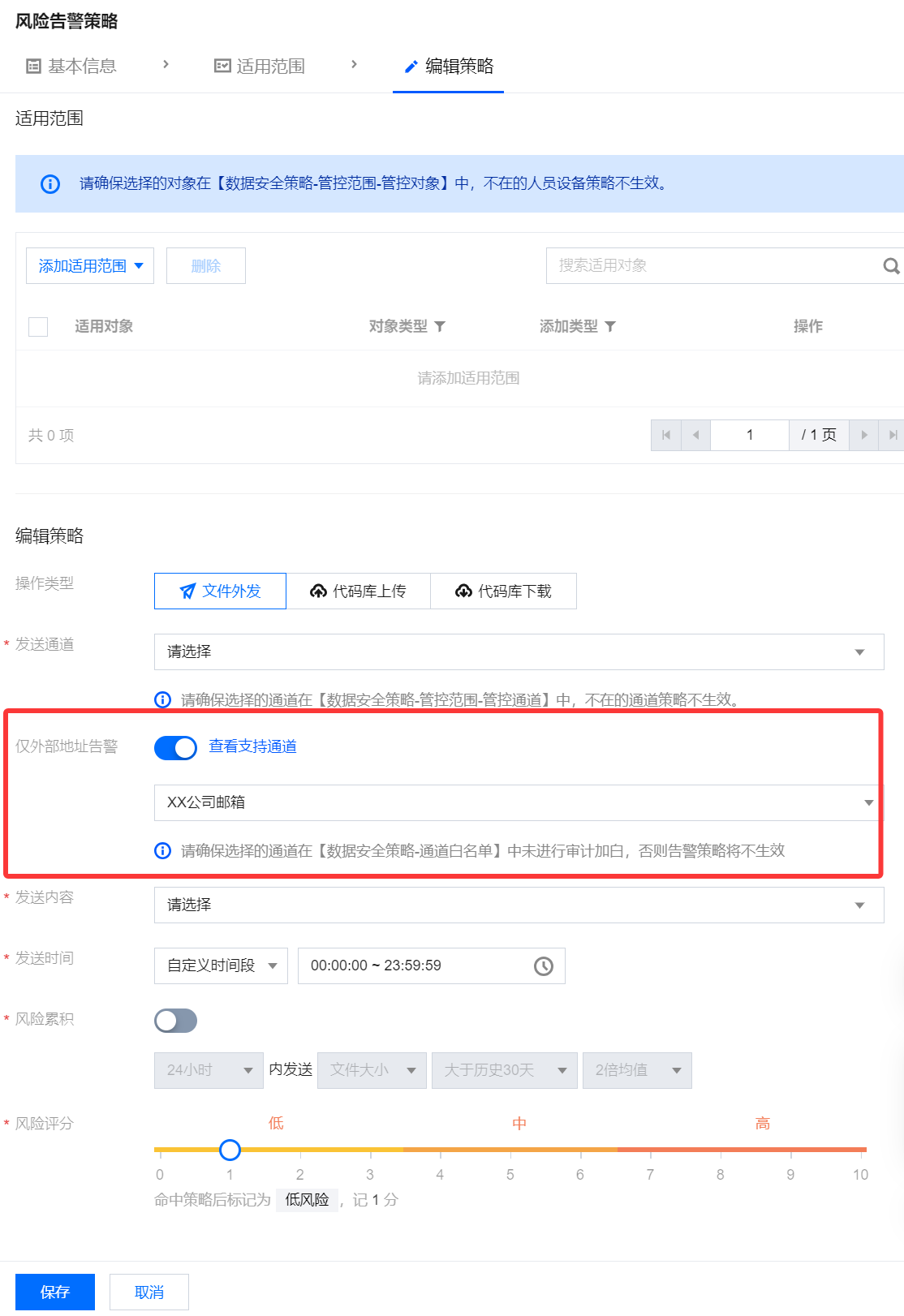
Task: Click the search magnifier icon
Action: click(890, 266)
